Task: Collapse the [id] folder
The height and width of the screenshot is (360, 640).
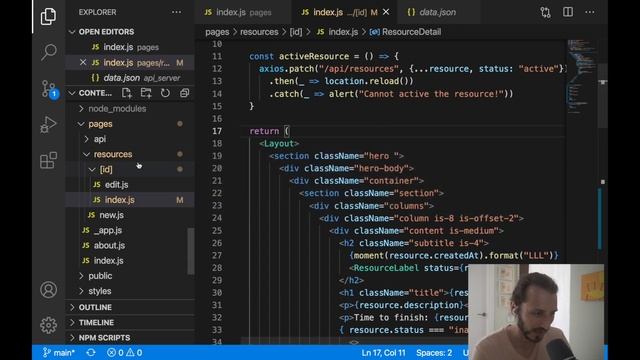Action: (106, 169)
